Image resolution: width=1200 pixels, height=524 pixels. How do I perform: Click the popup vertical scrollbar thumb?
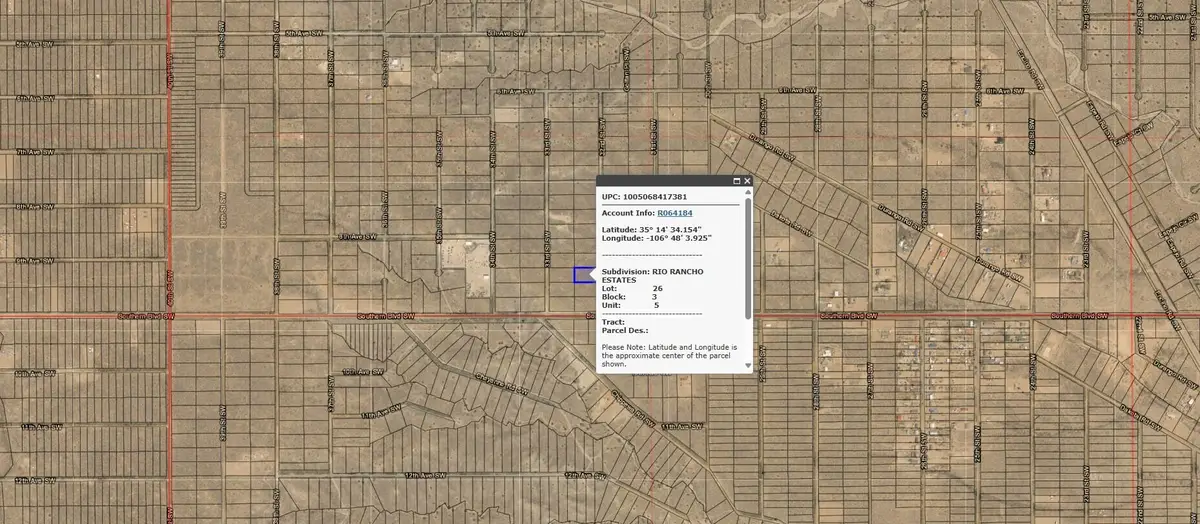(x=748, y=258)
